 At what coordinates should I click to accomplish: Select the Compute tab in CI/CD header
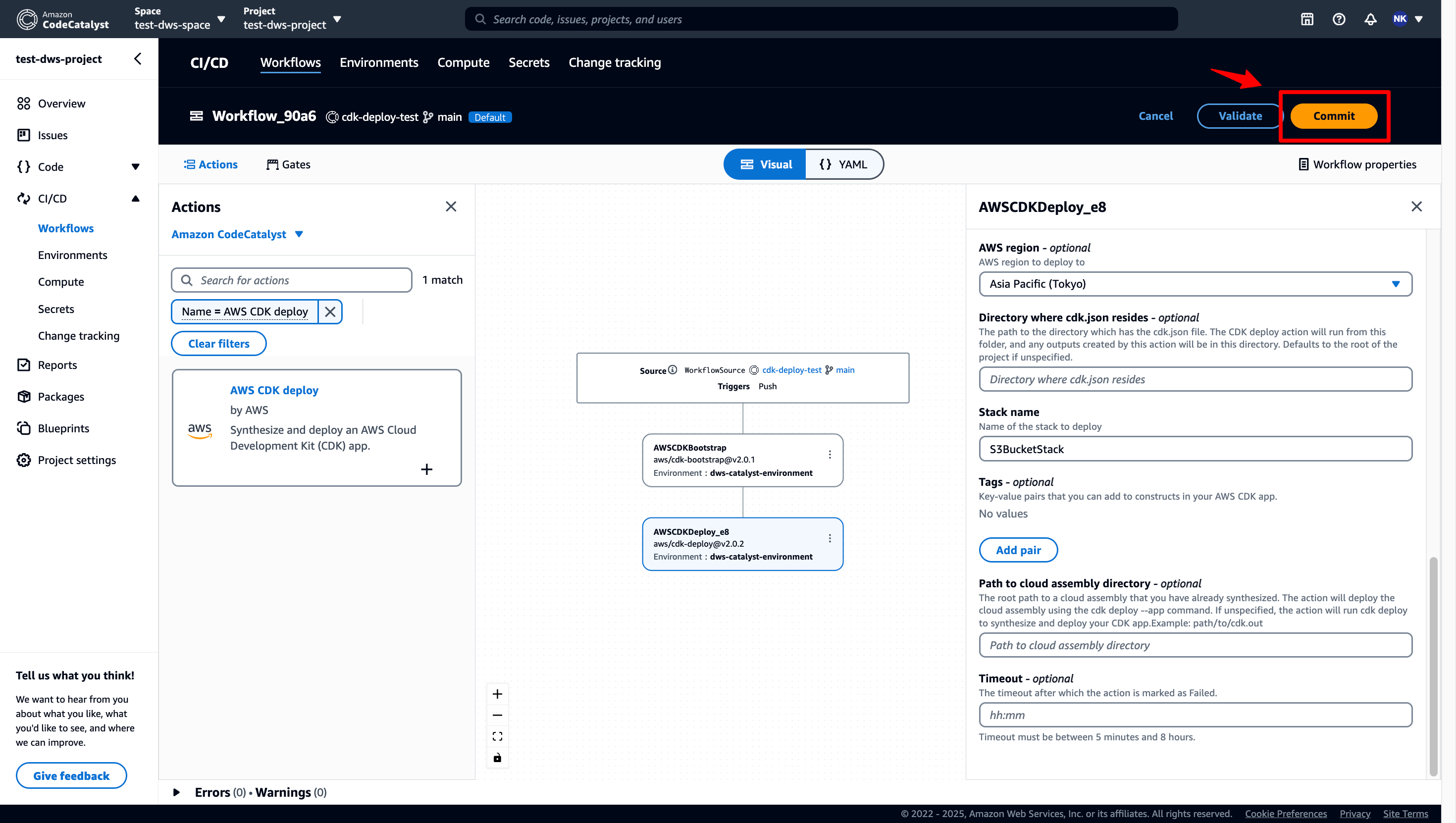coord(464,62)
